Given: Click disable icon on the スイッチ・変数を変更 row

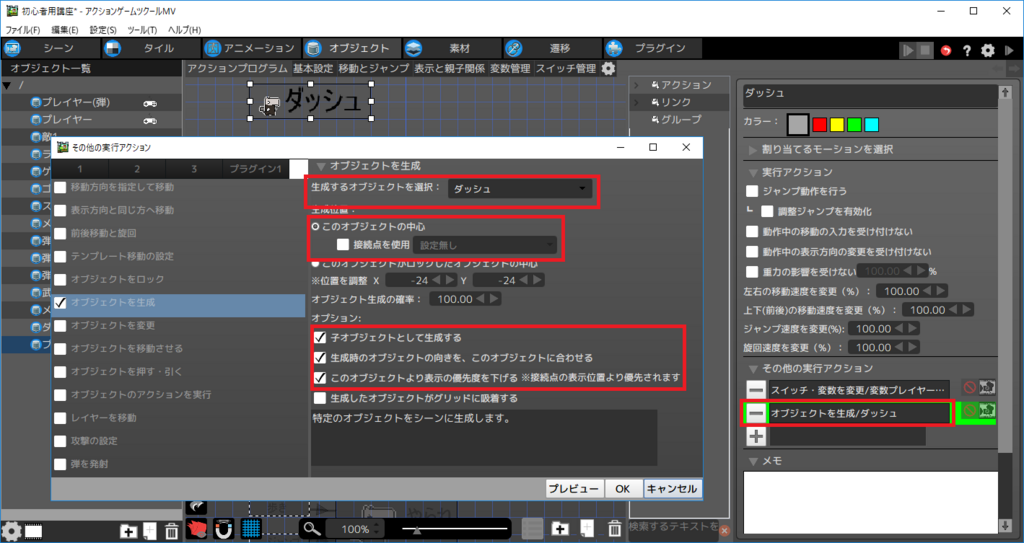Looking at the screenshot, I should 970,388.
